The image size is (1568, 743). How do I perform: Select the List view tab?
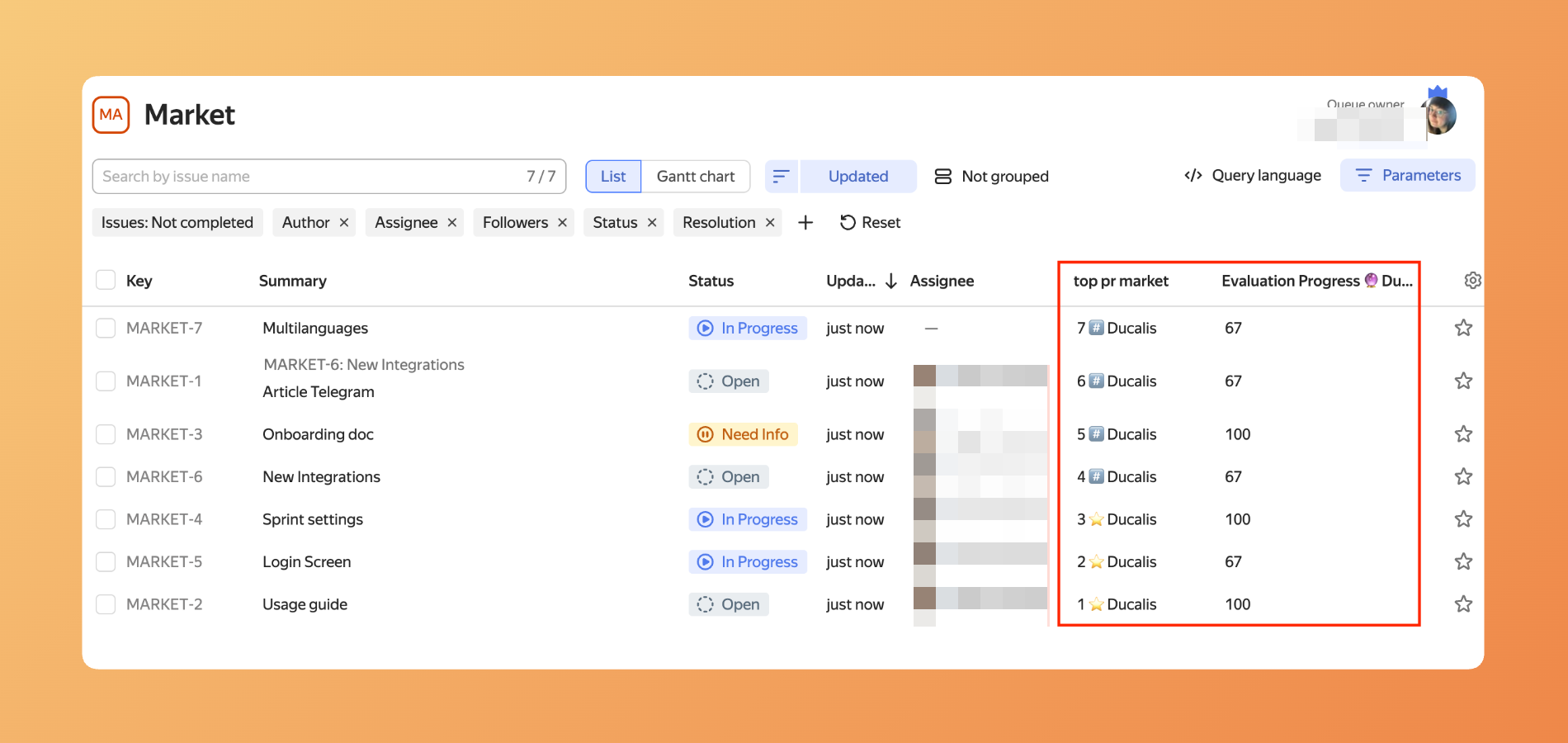coord(613,177)
